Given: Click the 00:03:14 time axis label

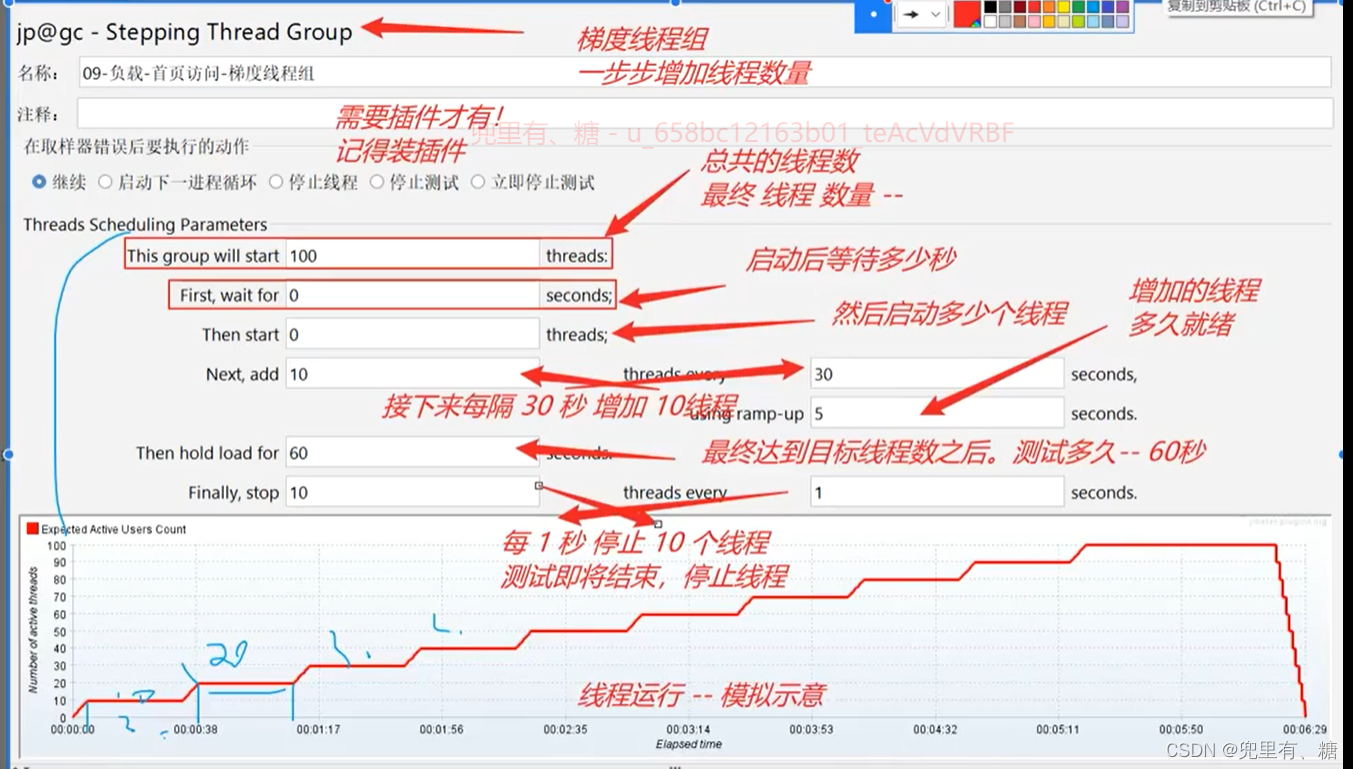Looking at the screenshot, I should tap(689, 730).
